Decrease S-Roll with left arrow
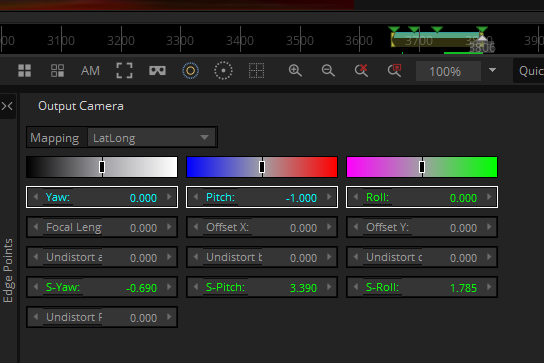Screen dimensions: 544x363 pyautogui.click(x=356, y=287)
